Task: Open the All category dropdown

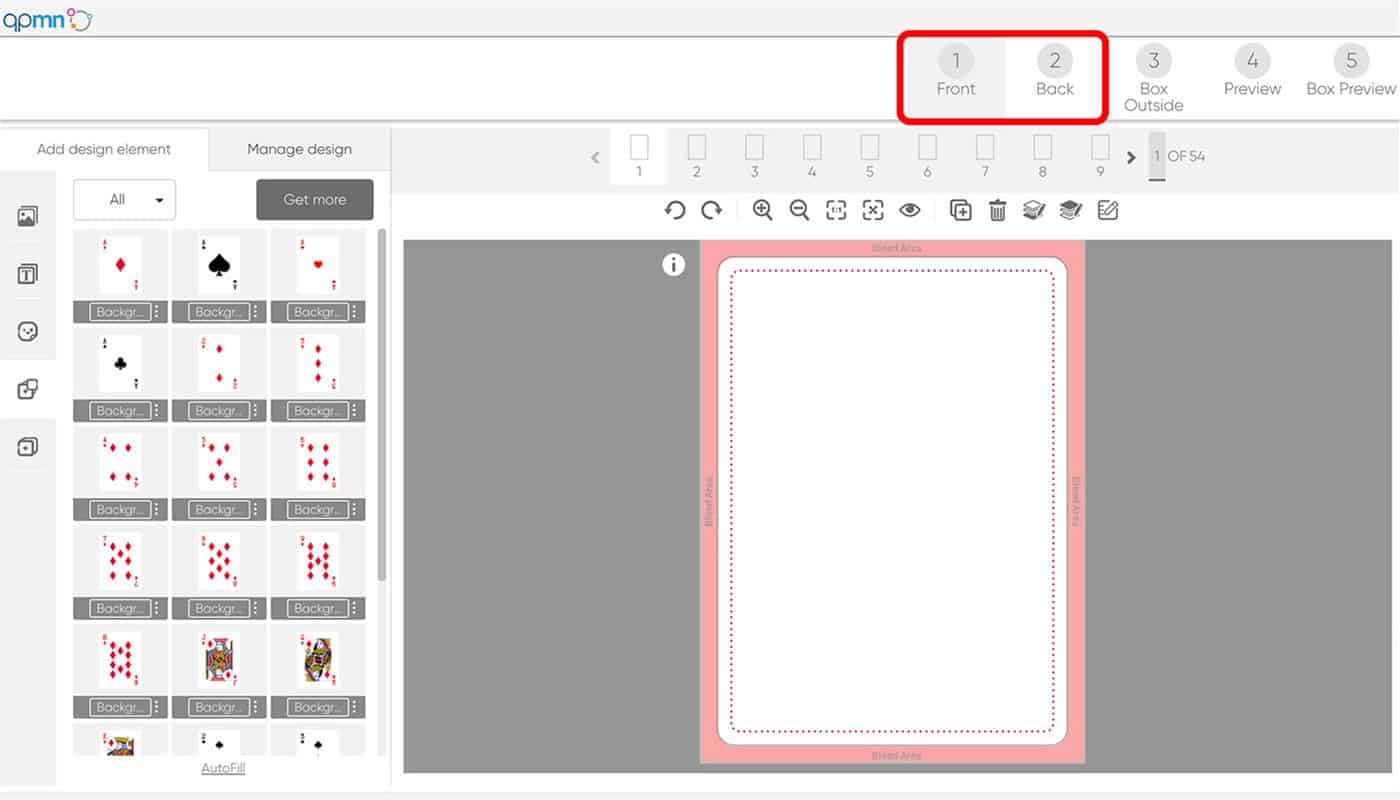Action: point(124,200)
